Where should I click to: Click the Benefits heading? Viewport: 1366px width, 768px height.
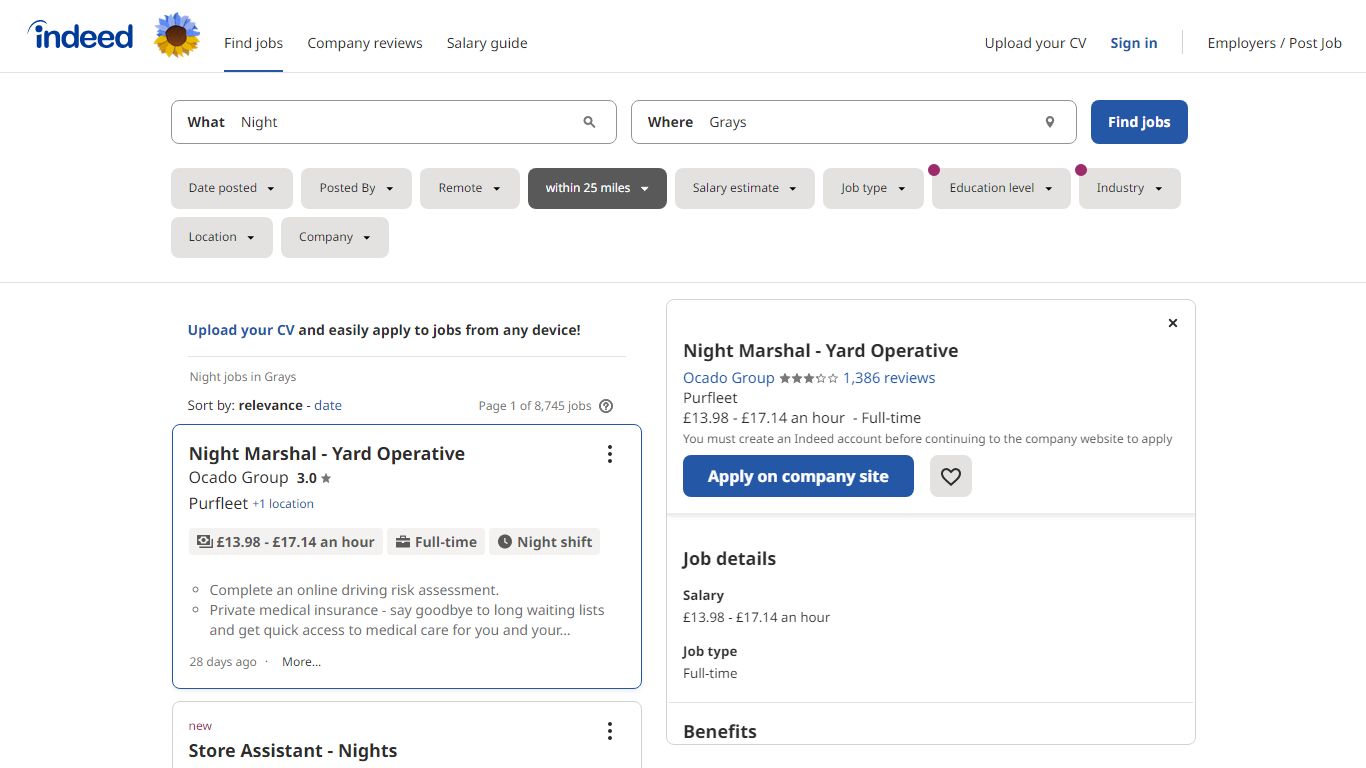[720, 731]
